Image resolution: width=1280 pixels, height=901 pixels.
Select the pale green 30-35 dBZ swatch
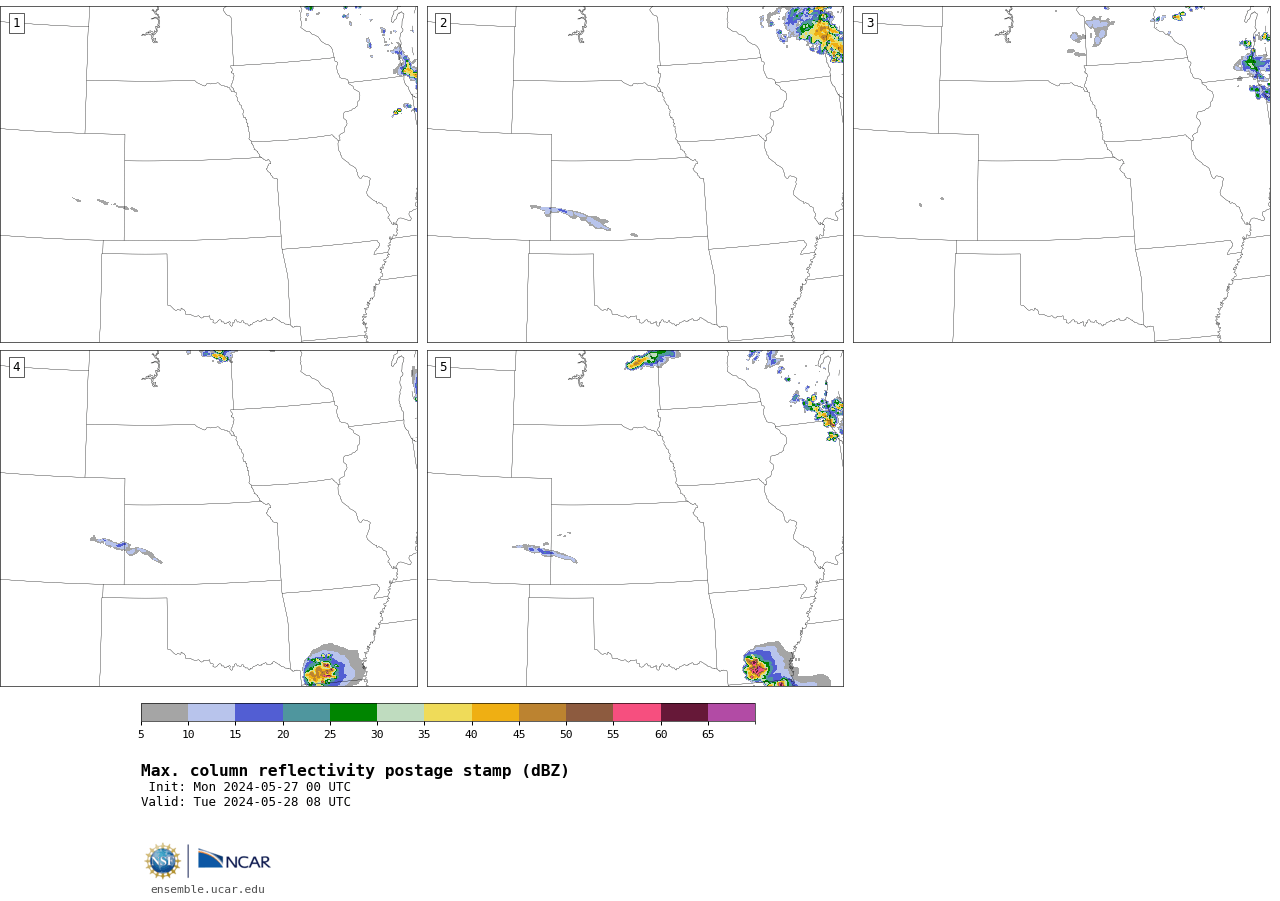click(x=400, y=712)
